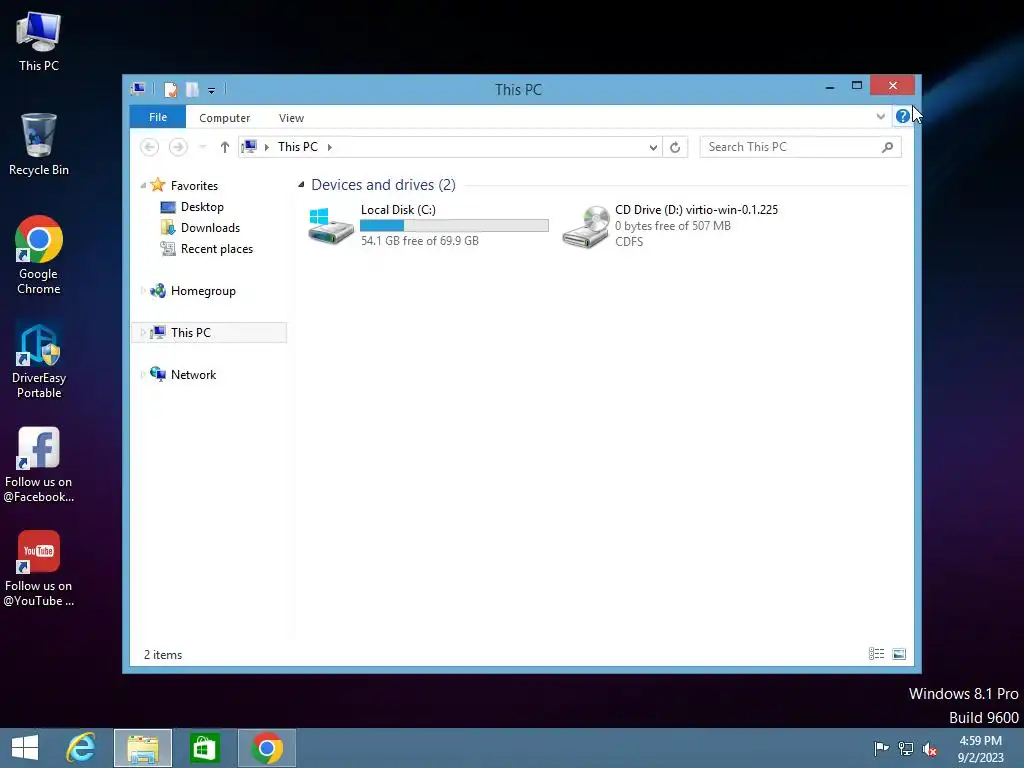The height and width of the screenshot is (768, 1024).
Task: Collapse the Favorites tree node
Action: click(x=143, y=186)
